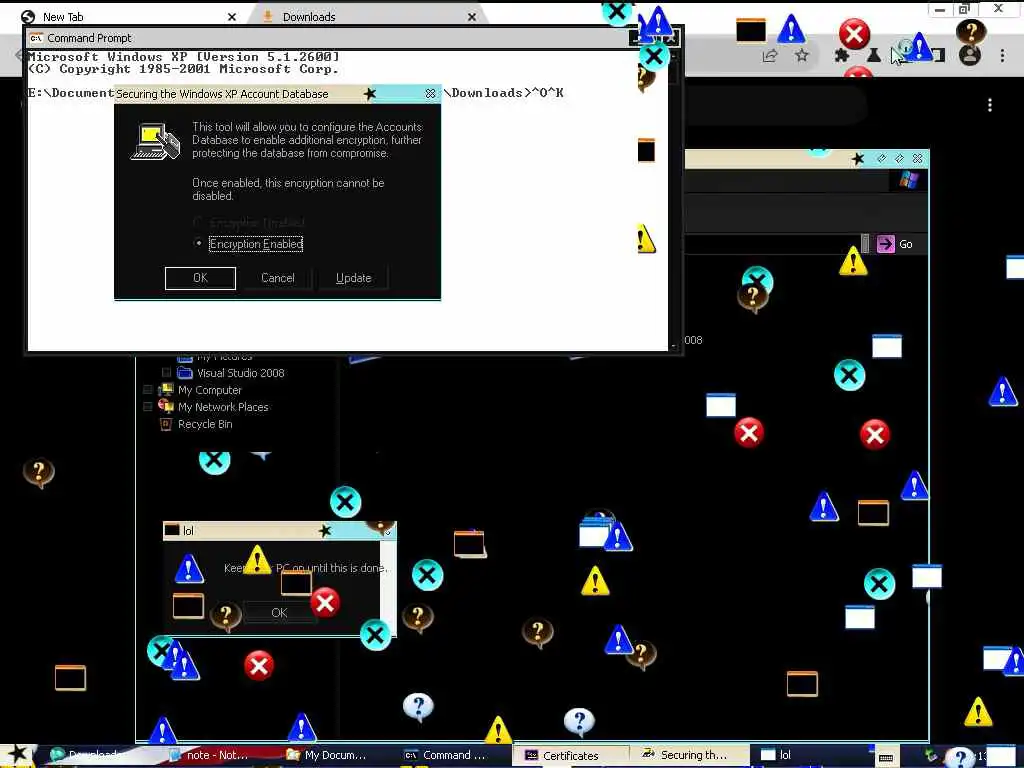Close the Downloads browser tab
Screen dimensions: 1024x768
(472, 17)
